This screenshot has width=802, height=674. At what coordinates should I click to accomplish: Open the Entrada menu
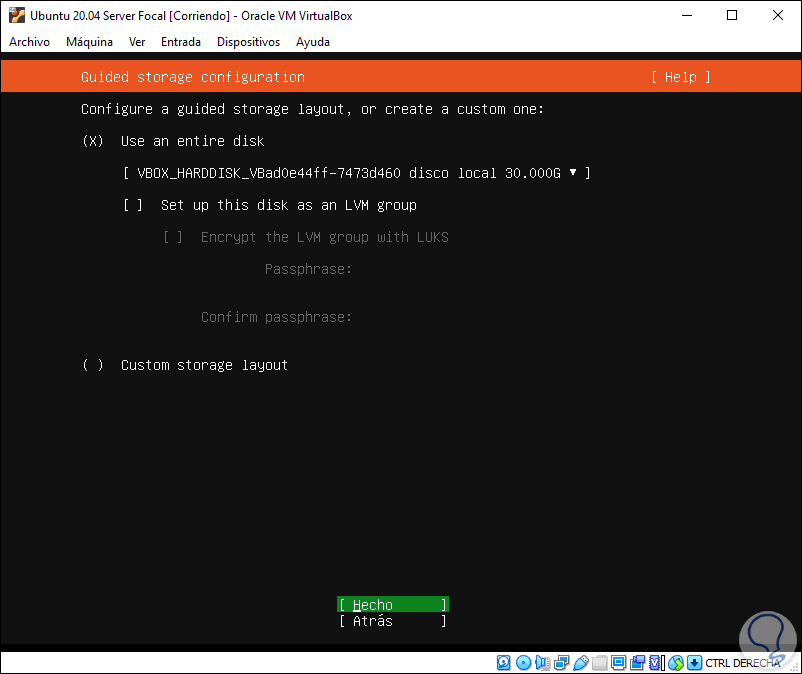181,42
